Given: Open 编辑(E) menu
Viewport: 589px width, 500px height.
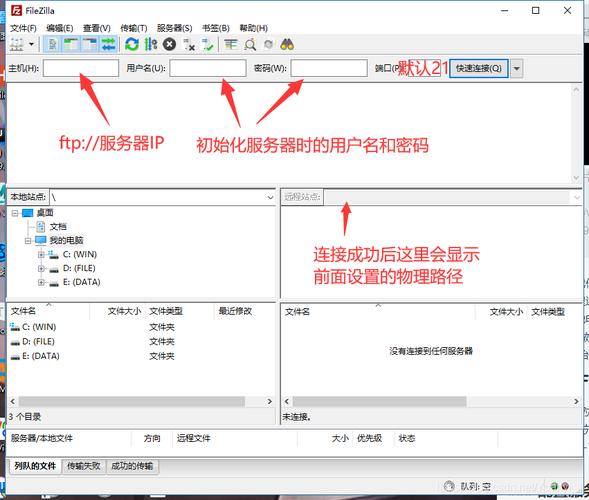Looking at the screenshot, I should point(59,28).
